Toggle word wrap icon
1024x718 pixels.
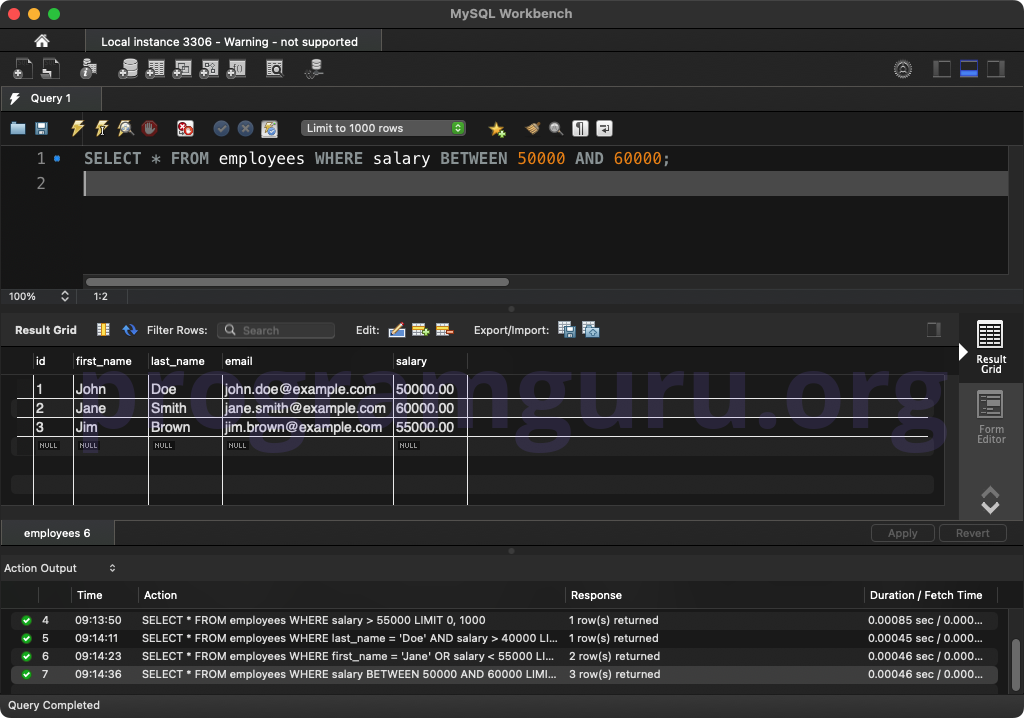tap(605, 128)
